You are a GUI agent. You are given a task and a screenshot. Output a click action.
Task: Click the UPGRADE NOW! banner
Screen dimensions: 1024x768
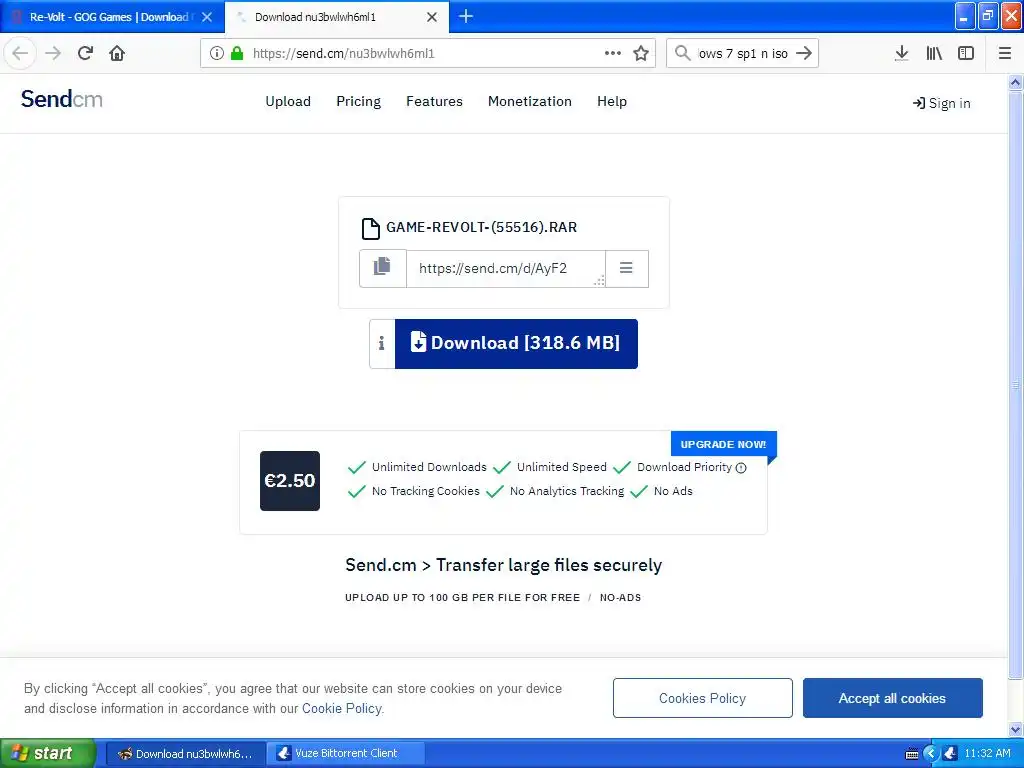(x=723, y=444)
